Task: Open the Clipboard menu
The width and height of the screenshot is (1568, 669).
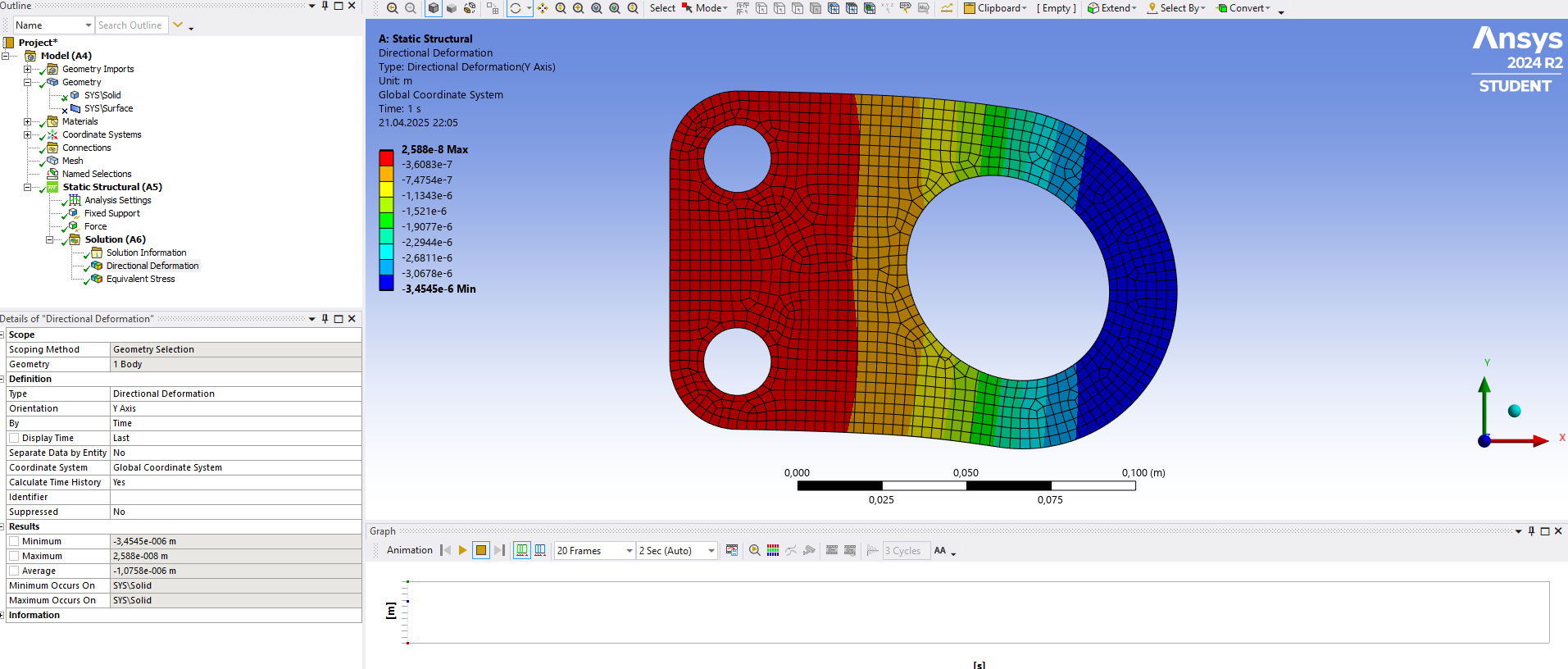Action: tap(995, 8)
